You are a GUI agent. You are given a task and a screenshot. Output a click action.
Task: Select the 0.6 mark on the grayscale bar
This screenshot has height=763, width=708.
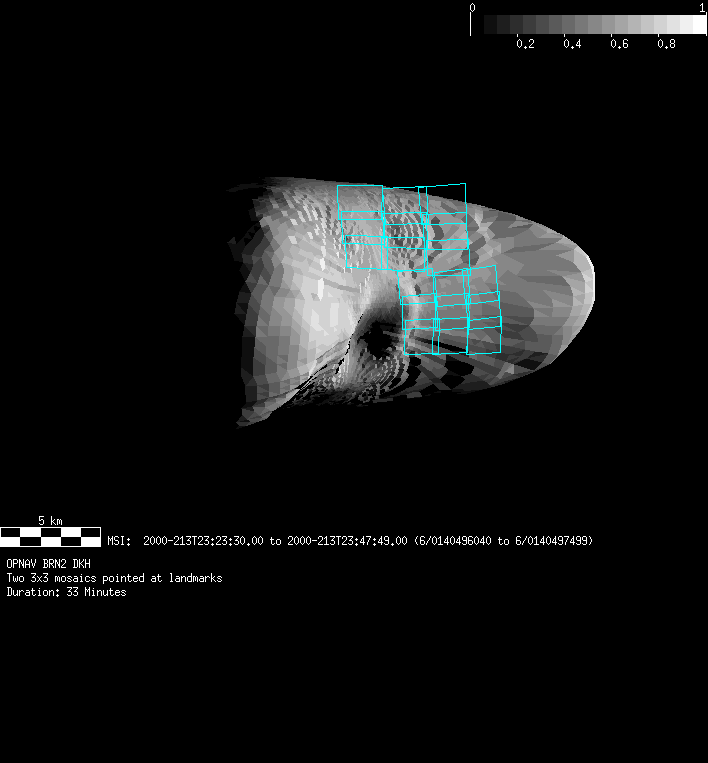[x=620, y=44]
